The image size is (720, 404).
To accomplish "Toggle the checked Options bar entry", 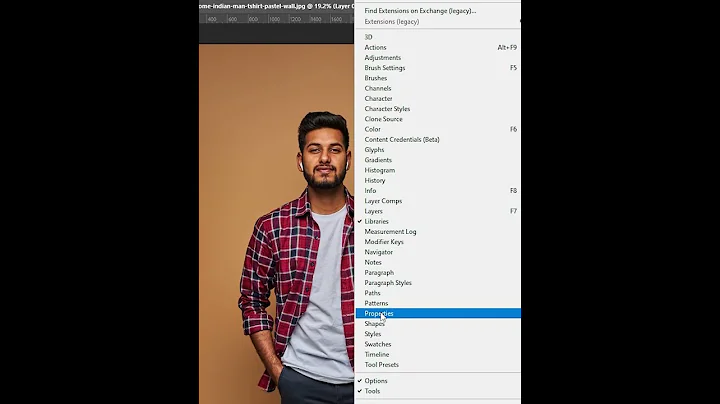I will pos(438,381).
